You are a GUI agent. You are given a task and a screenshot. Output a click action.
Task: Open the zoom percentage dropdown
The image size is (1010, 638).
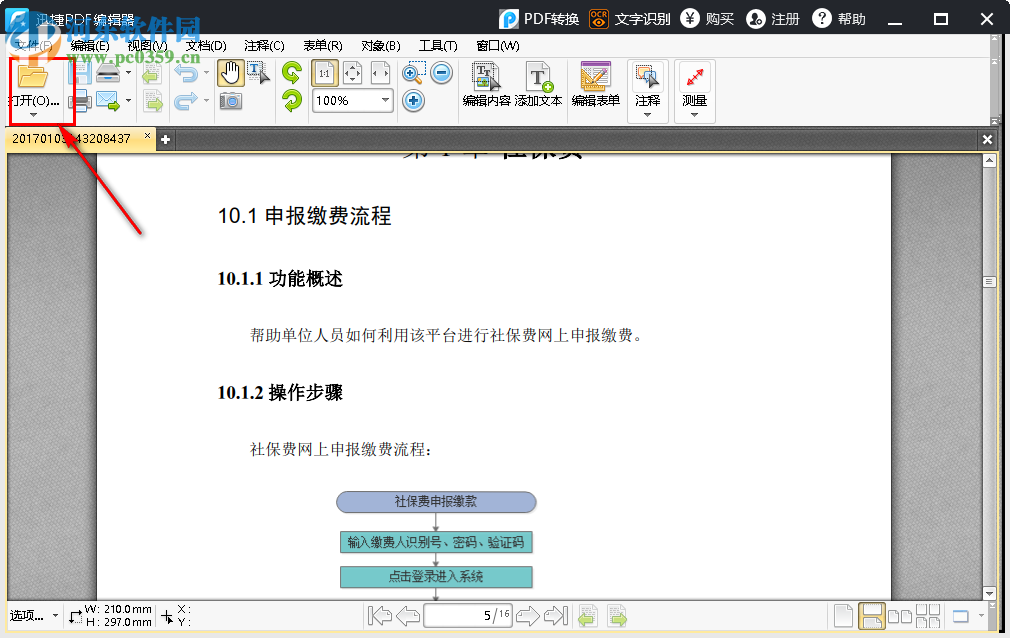pos(385,100)
